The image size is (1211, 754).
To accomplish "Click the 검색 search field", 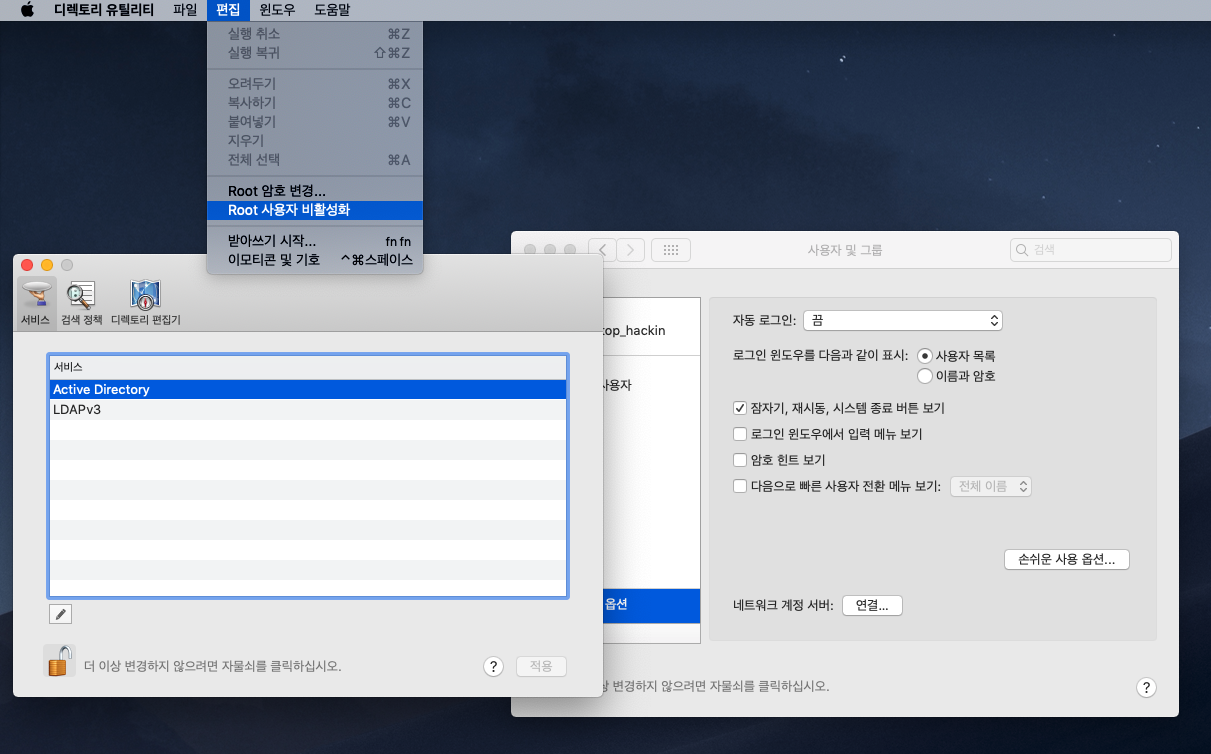I will coord(1091,249).
